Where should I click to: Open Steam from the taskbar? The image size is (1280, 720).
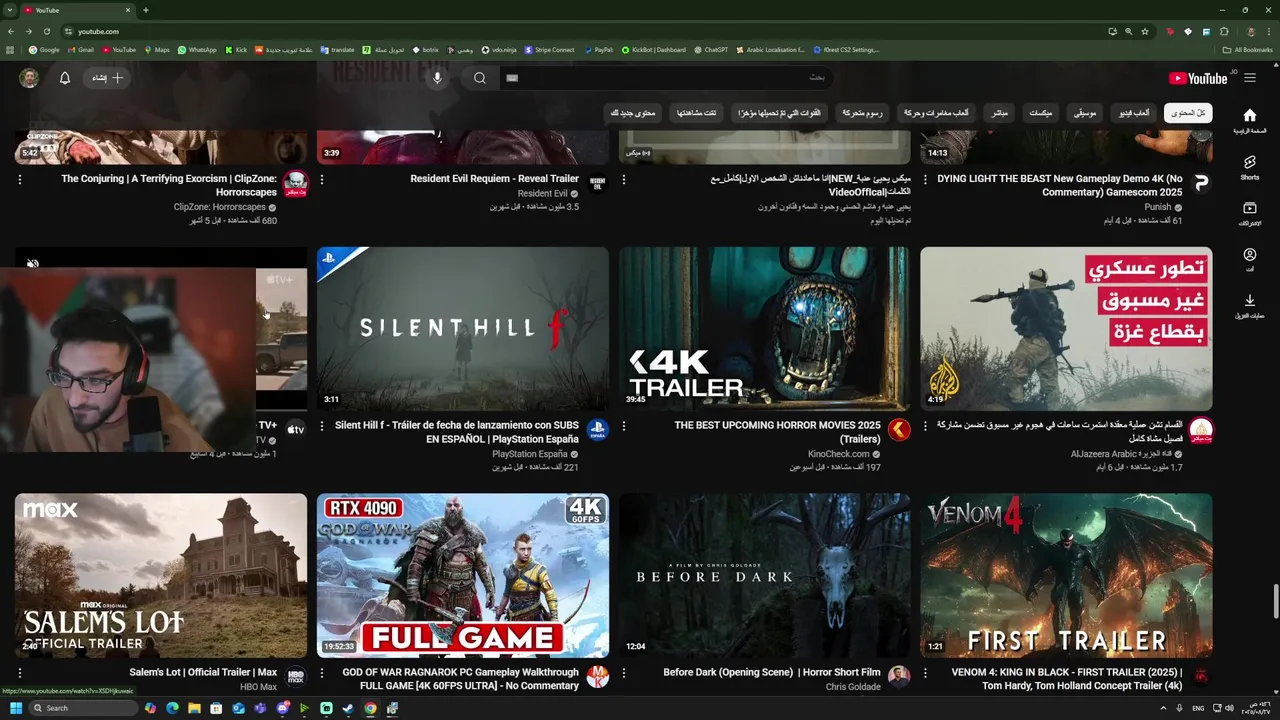(x=348, y=708)
